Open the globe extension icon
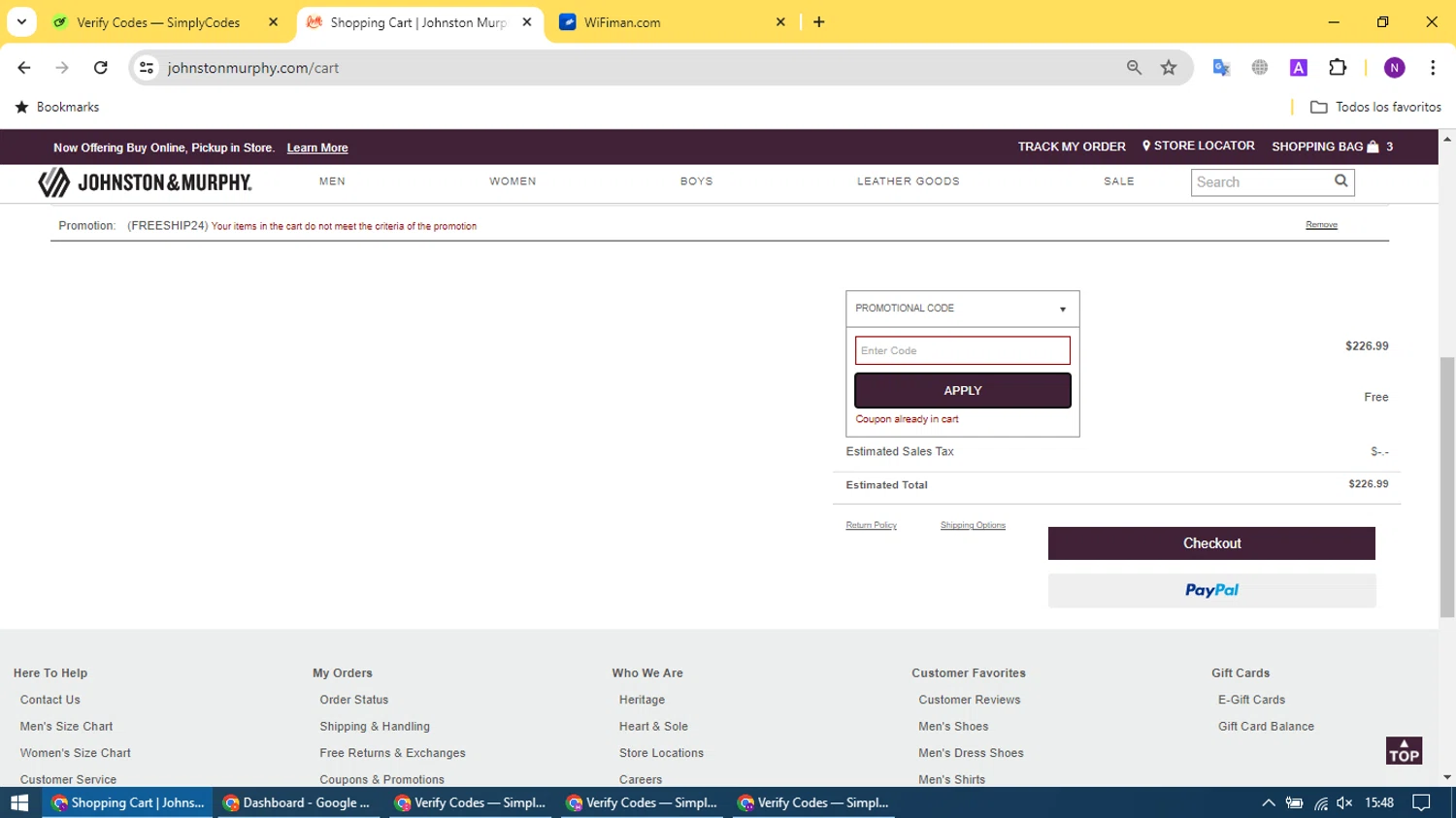This screenshot has width=1456, height=818. [1260, 68]
